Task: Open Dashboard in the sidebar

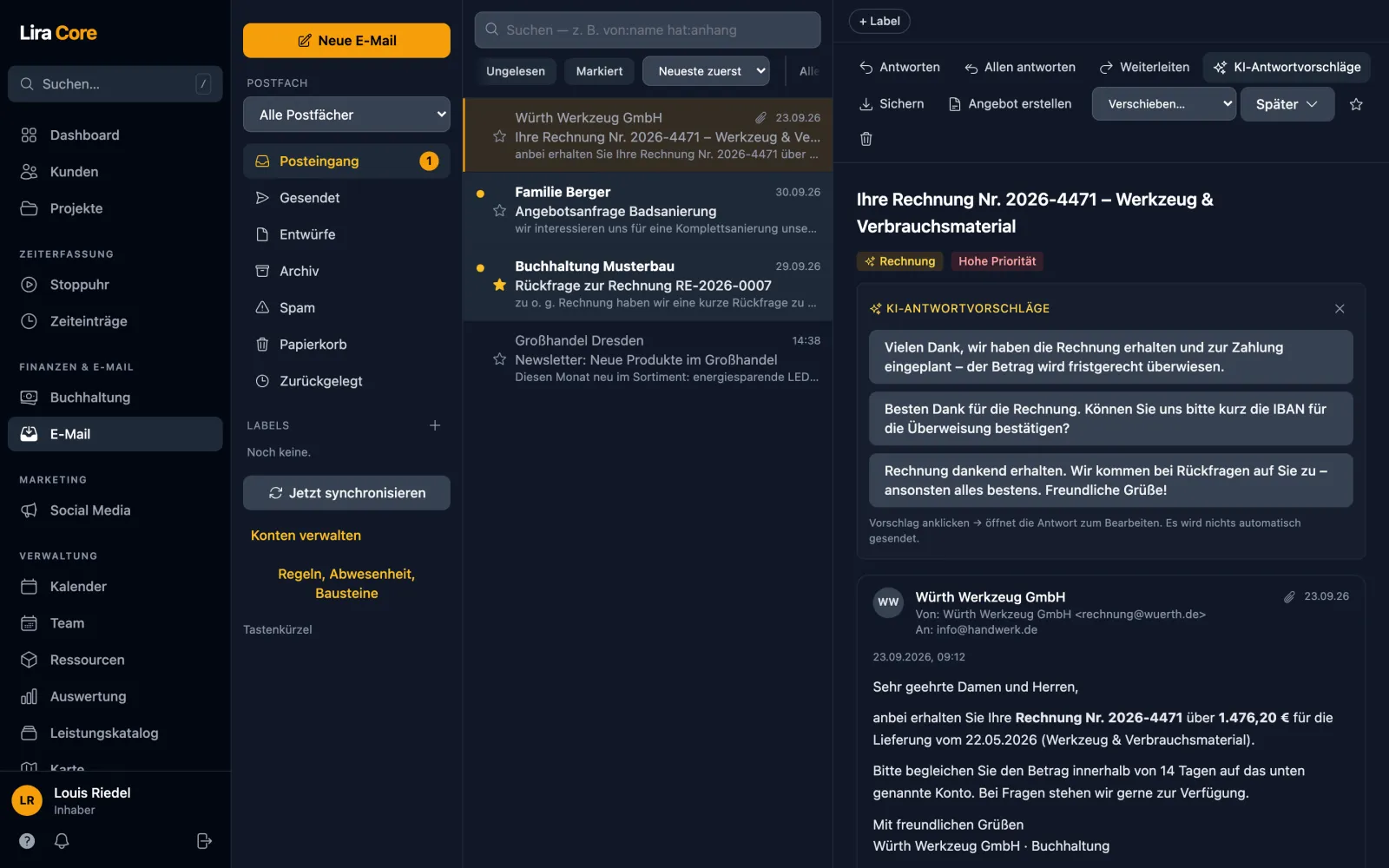Action: [115, 135]
